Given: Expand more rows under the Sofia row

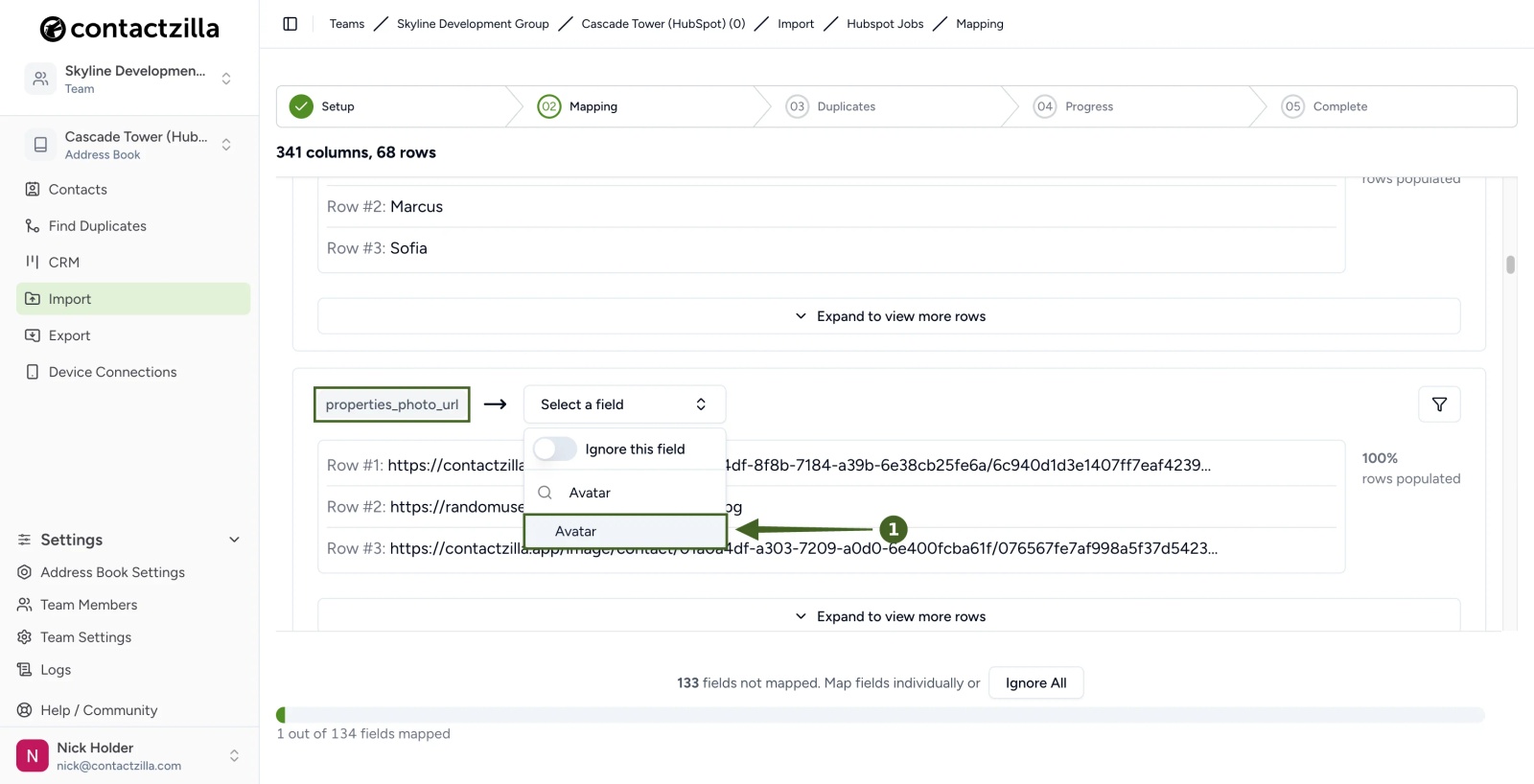Looking at the screenshot, I should (x=889, y=316).
